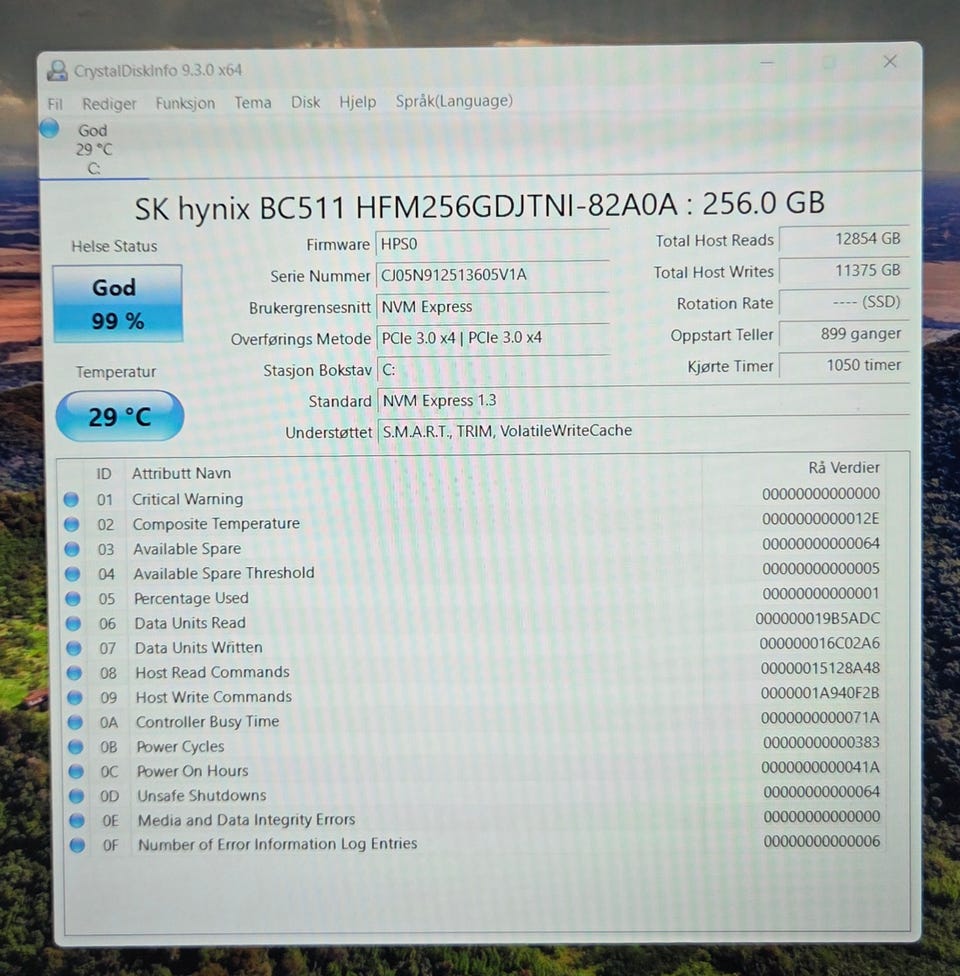The width and height of the screenshot is (960, 976).
Task: Click raw value 0000015128A48
Action: [x=820, y=669]
